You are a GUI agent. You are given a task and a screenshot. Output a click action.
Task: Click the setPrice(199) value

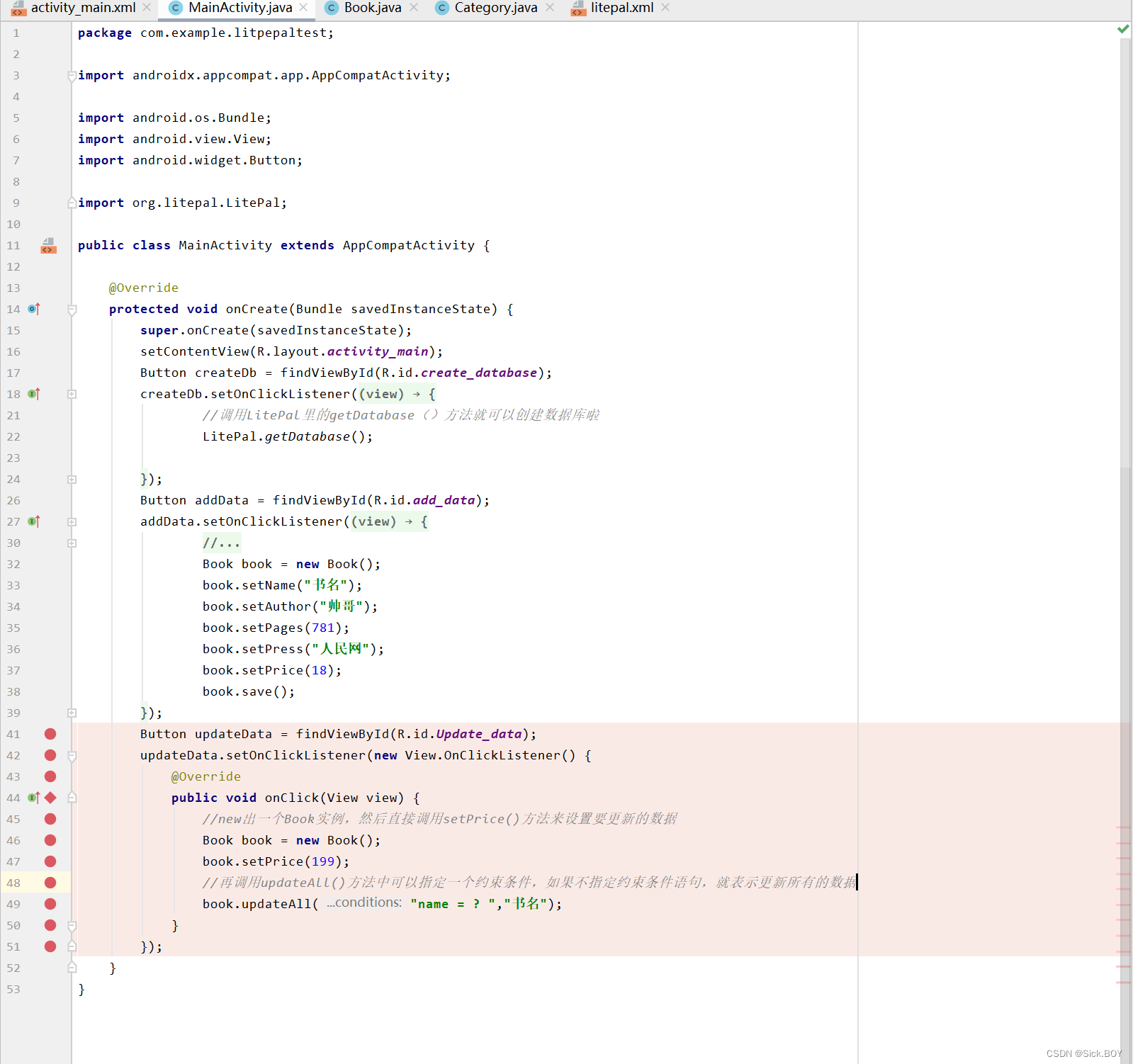click(322, 861)
